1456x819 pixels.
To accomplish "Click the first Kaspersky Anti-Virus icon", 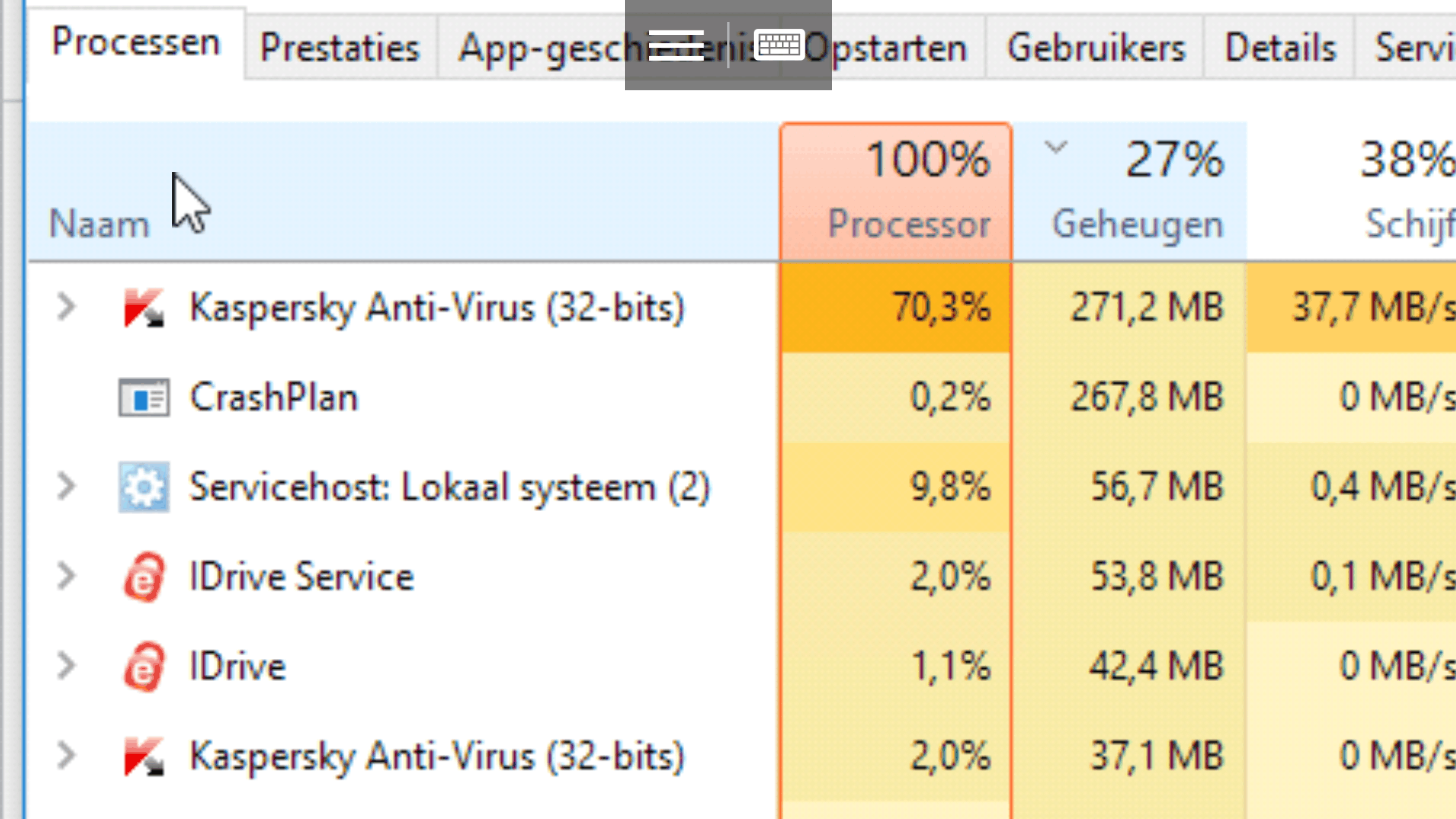I will coord(143,308).
